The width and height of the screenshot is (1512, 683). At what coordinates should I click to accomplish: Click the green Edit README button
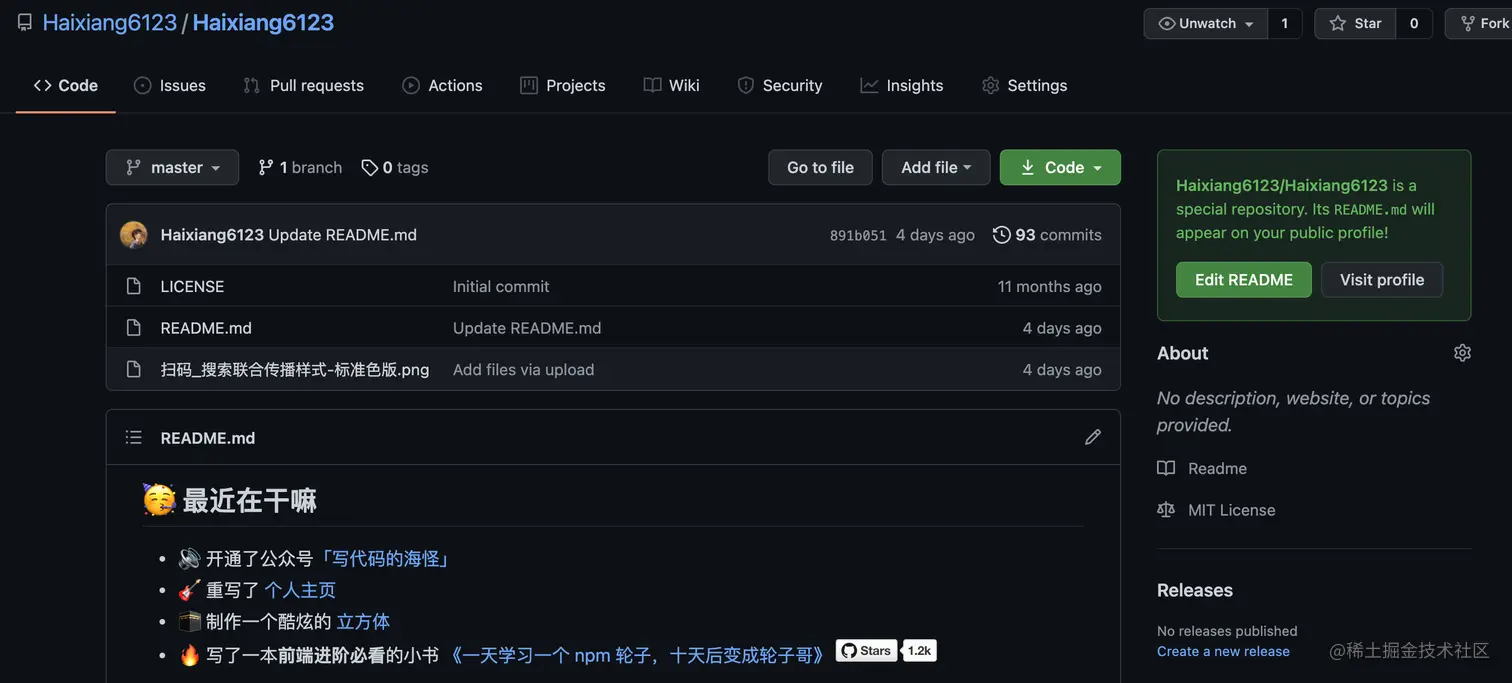(x=1244, y=280)
